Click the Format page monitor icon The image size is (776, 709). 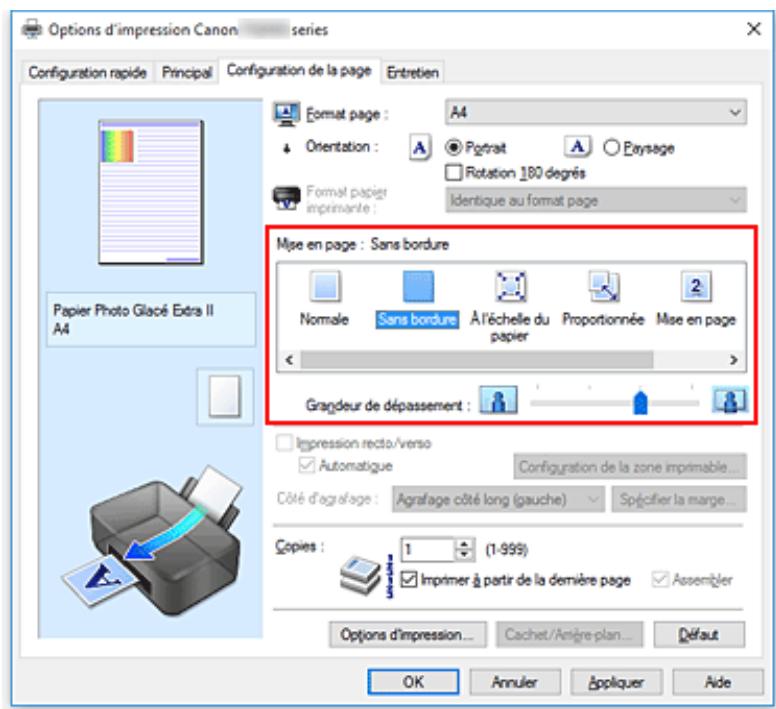(x=286, y=114)
